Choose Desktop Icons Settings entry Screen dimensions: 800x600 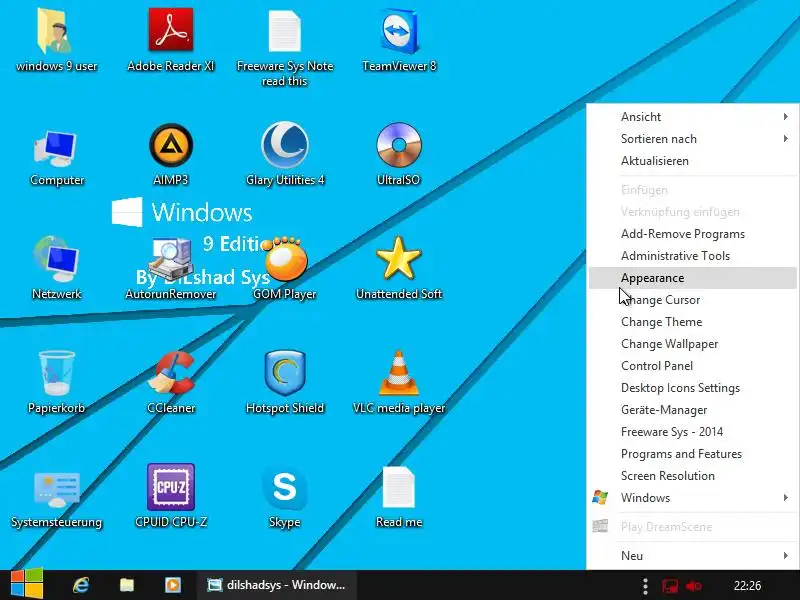pos(692,387)
